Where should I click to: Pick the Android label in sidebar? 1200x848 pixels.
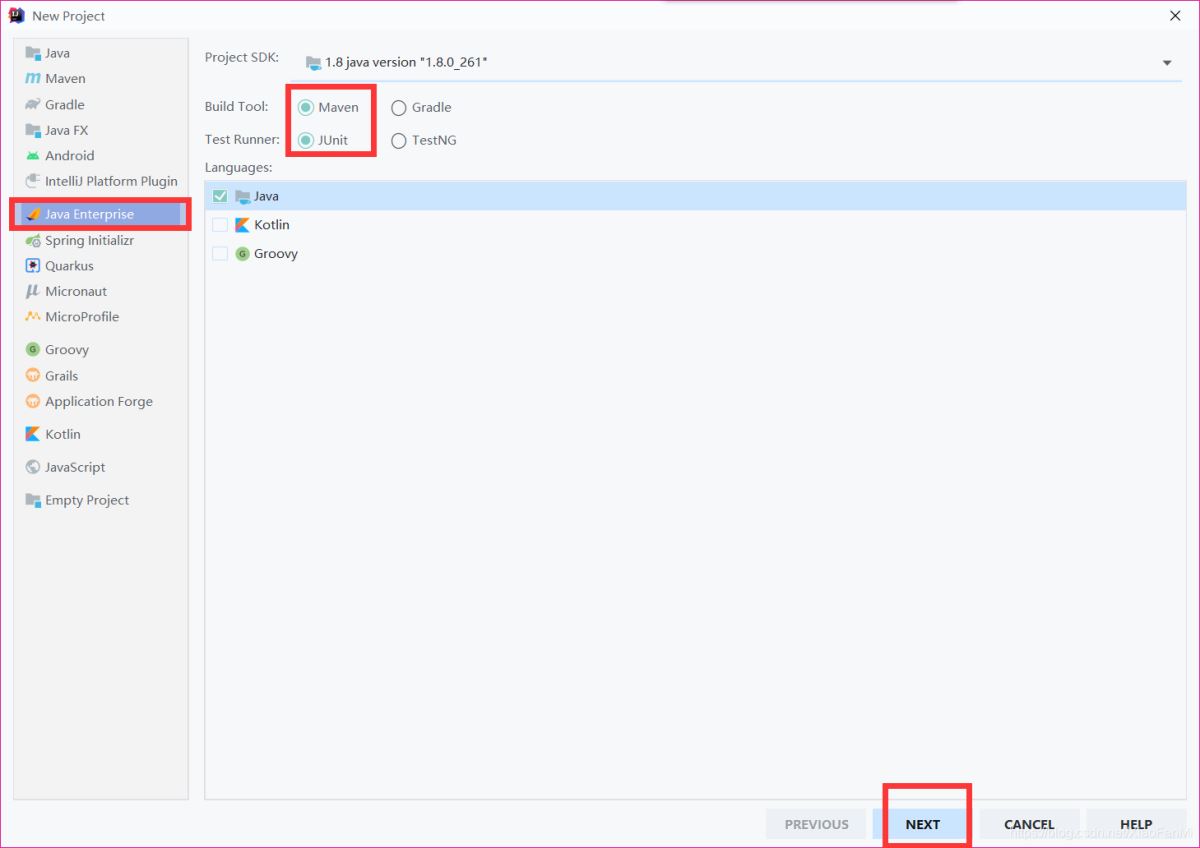coord(70,155)
